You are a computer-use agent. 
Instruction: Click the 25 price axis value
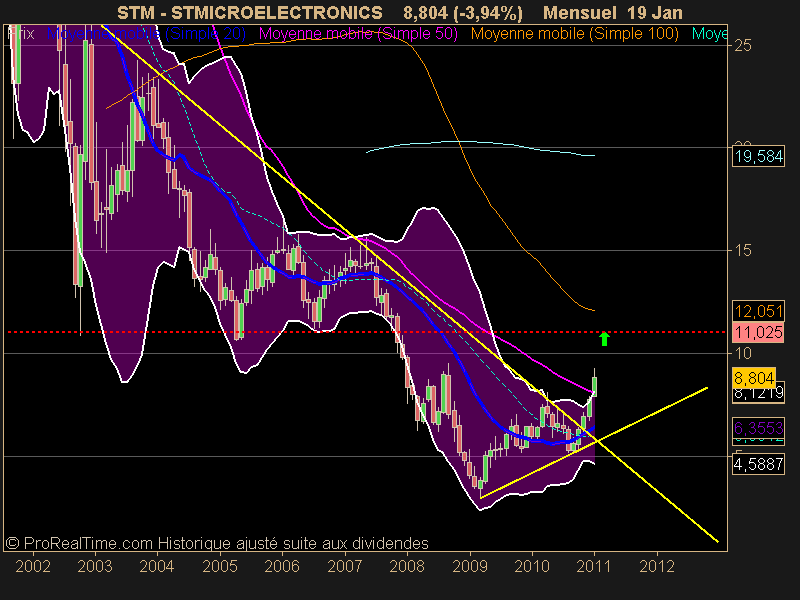743,45
